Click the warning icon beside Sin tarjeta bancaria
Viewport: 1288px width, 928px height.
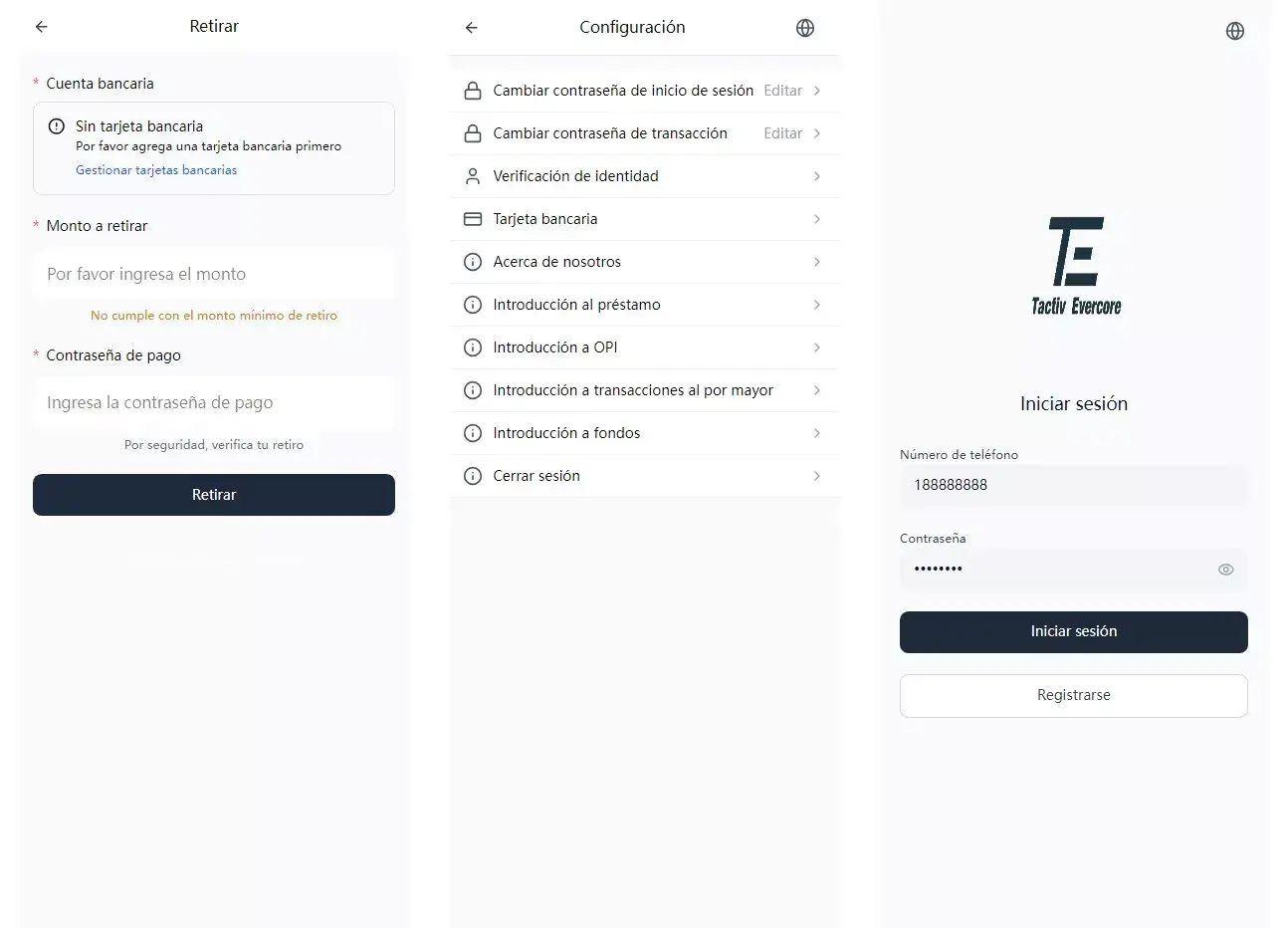click(x=57, y=126)
